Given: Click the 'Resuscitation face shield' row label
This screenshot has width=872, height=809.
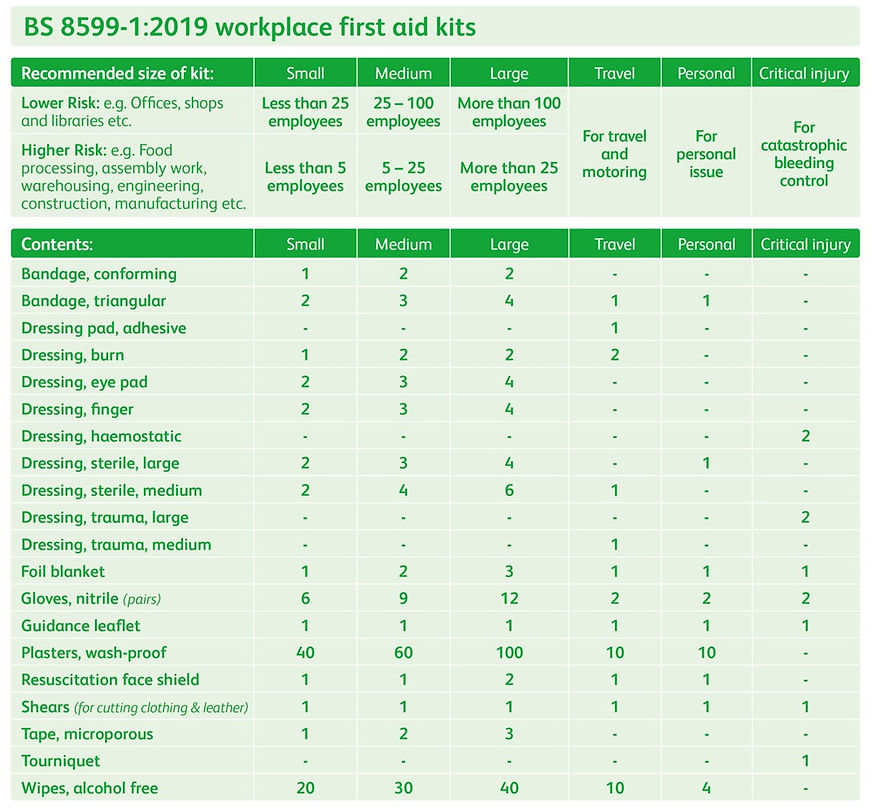Looking at the screenshot, I should pos(110,679).
